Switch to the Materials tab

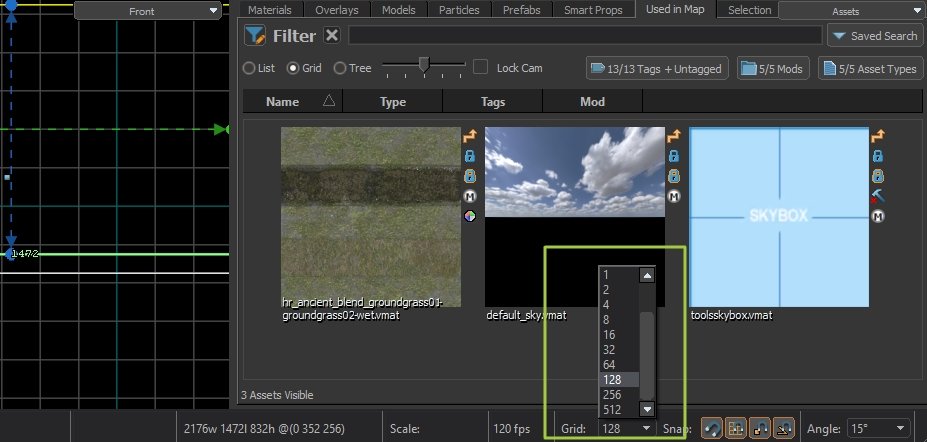269,10
